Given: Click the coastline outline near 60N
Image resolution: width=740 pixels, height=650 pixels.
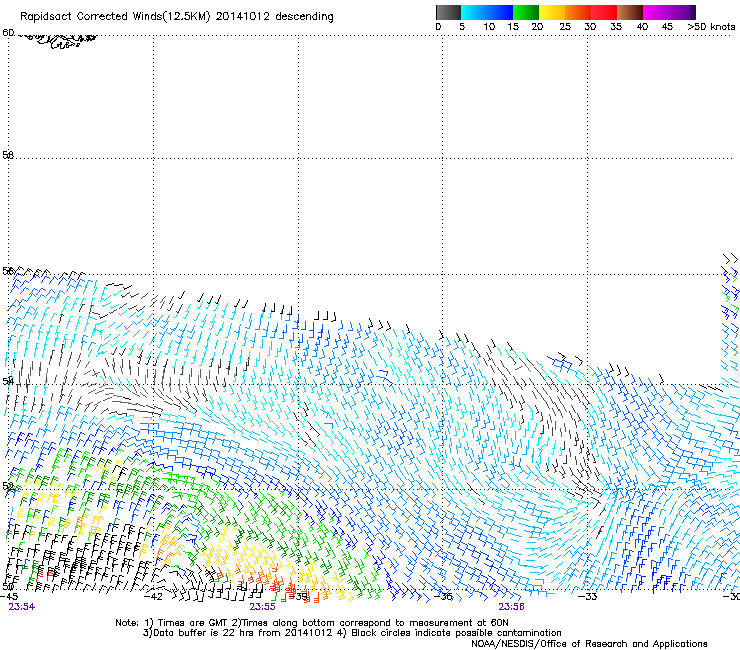Looking at the screenshot, I should tap(59, 40).
